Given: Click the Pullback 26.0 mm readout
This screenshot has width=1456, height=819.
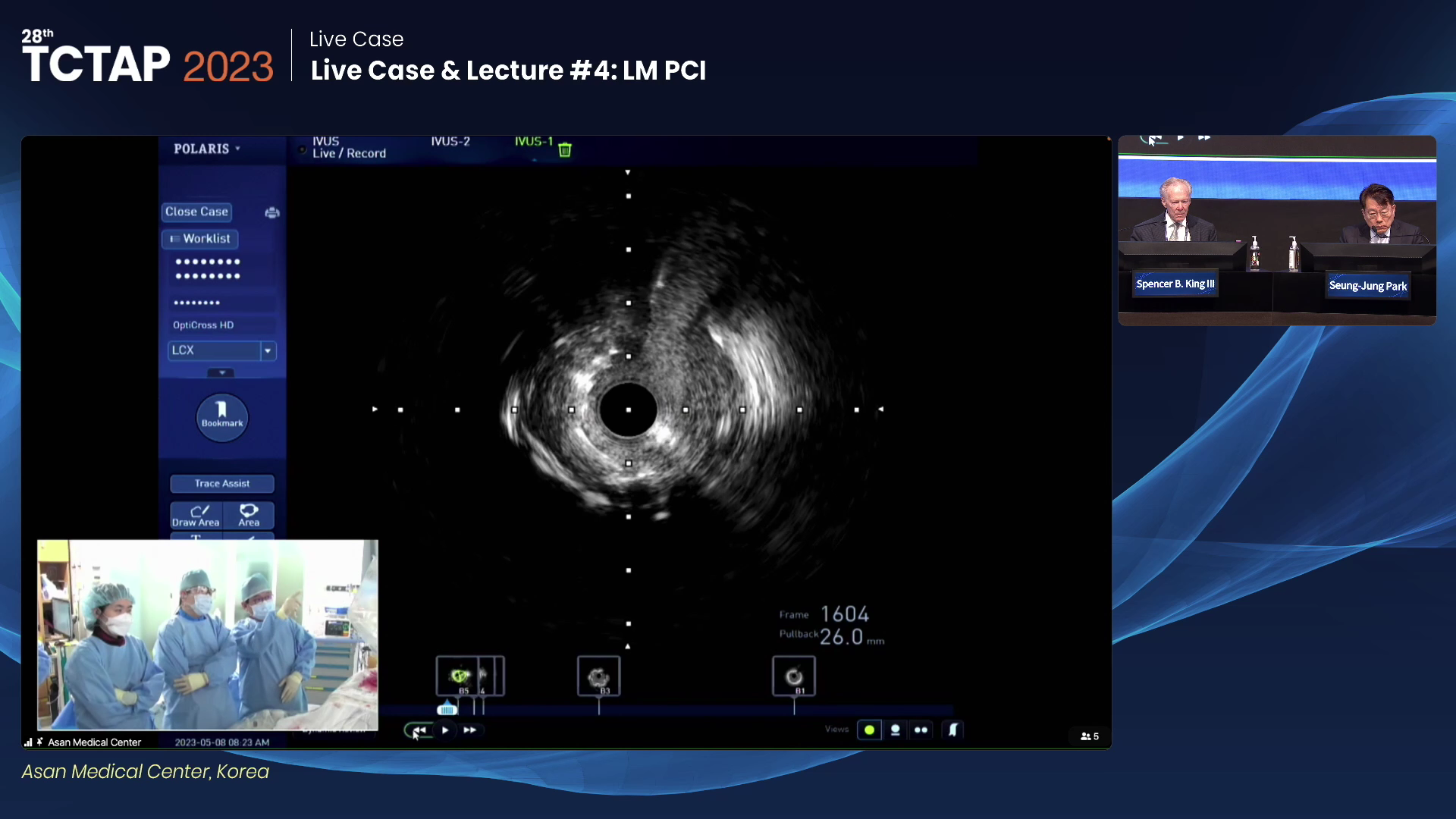Looking at the screenshot, I should pos(832,637).
